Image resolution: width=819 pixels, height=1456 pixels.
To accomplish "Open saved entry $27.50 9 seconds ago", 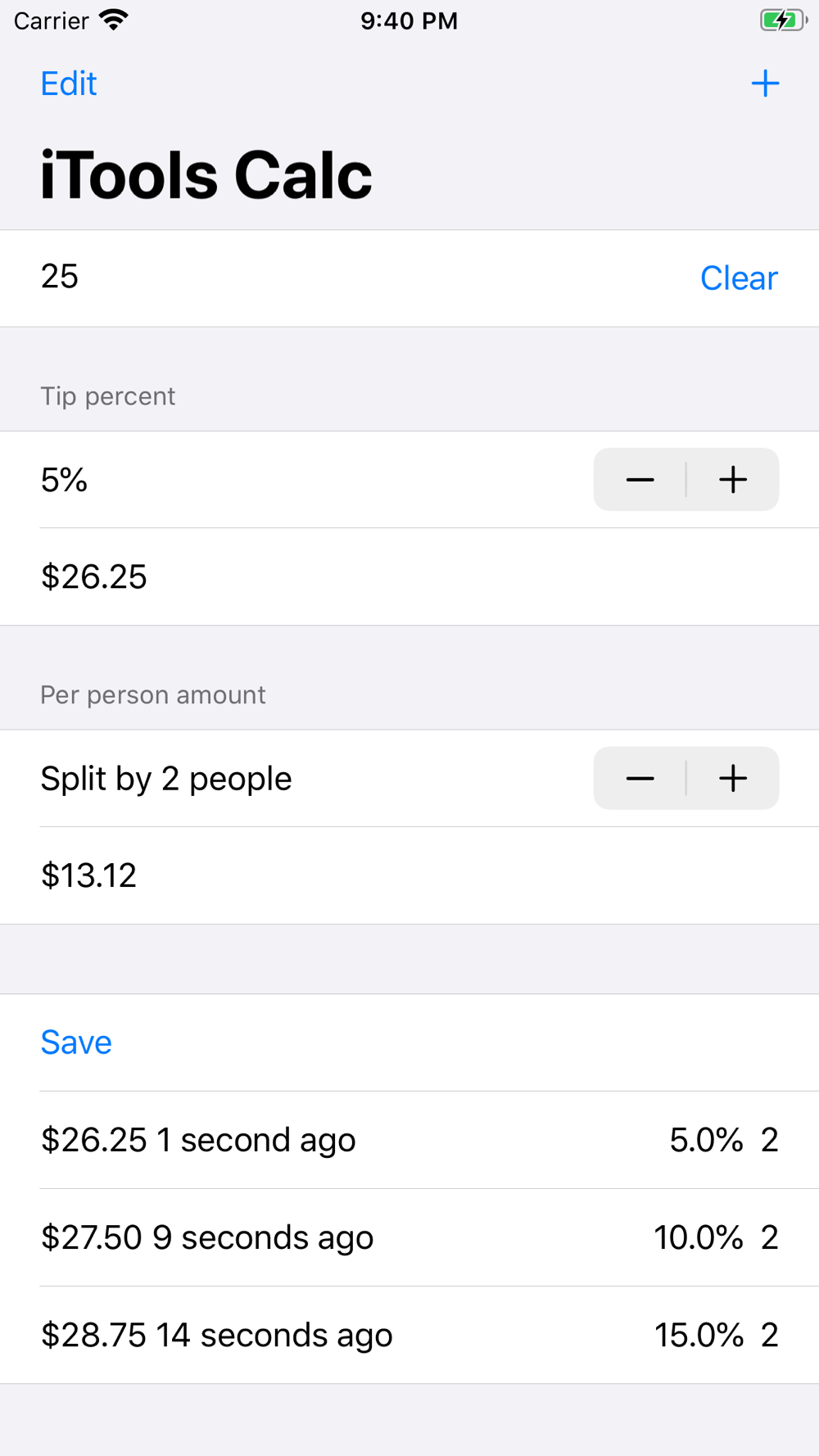I will point(409,1237).
